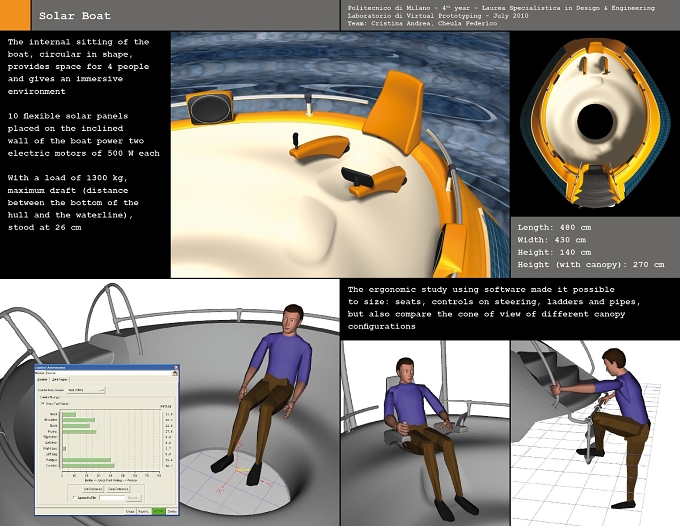Open the comfort study source dropdown
680x526 pixels.
[86, 390]
